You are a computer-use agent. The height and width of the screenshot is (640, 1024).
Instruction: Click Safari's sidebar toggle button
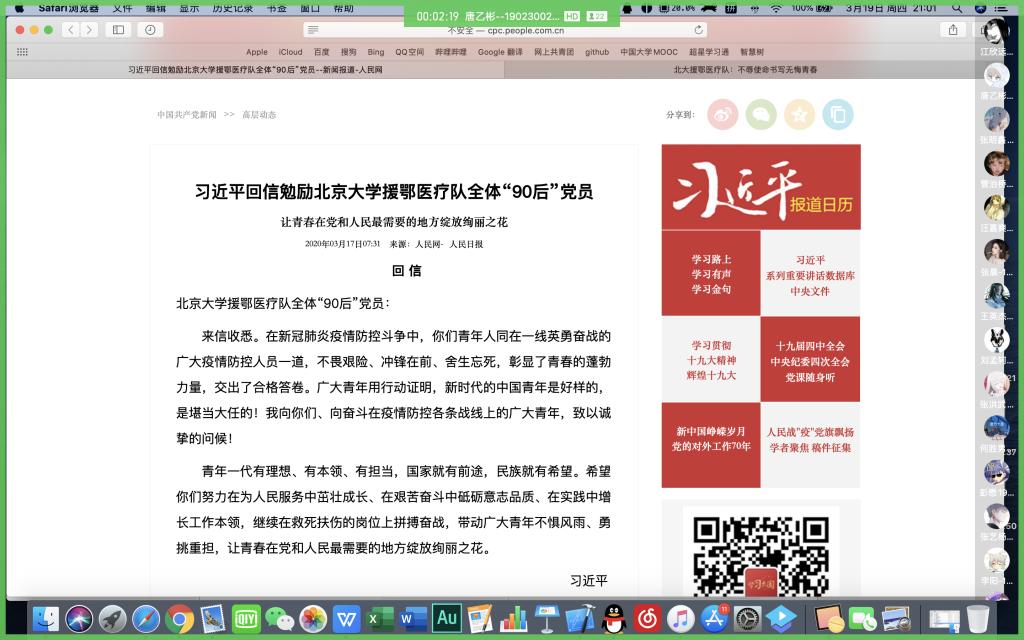point(119,30)
